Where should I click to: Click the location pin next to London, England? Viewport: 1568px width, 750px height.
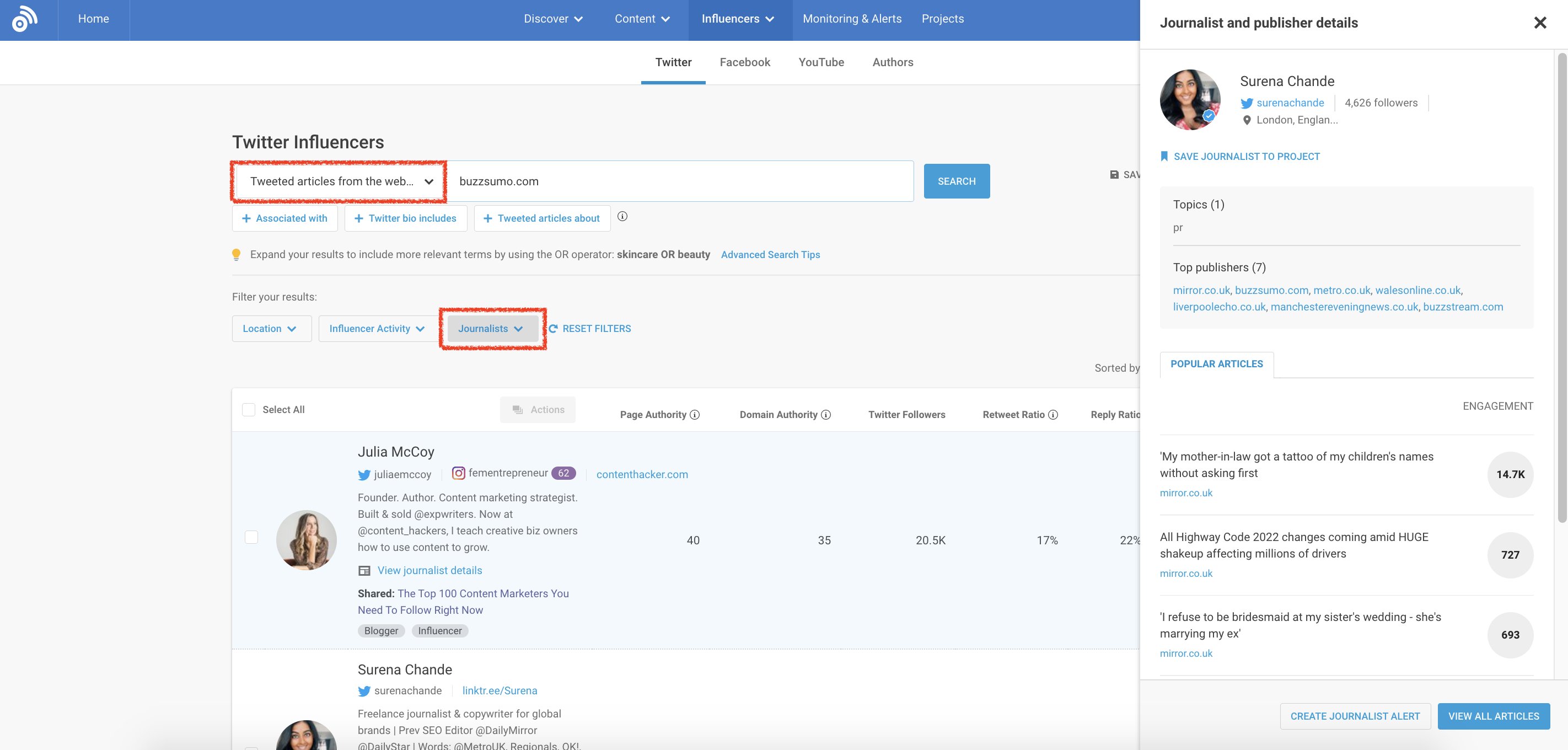pyautogui.click(x=1247, y=120)
